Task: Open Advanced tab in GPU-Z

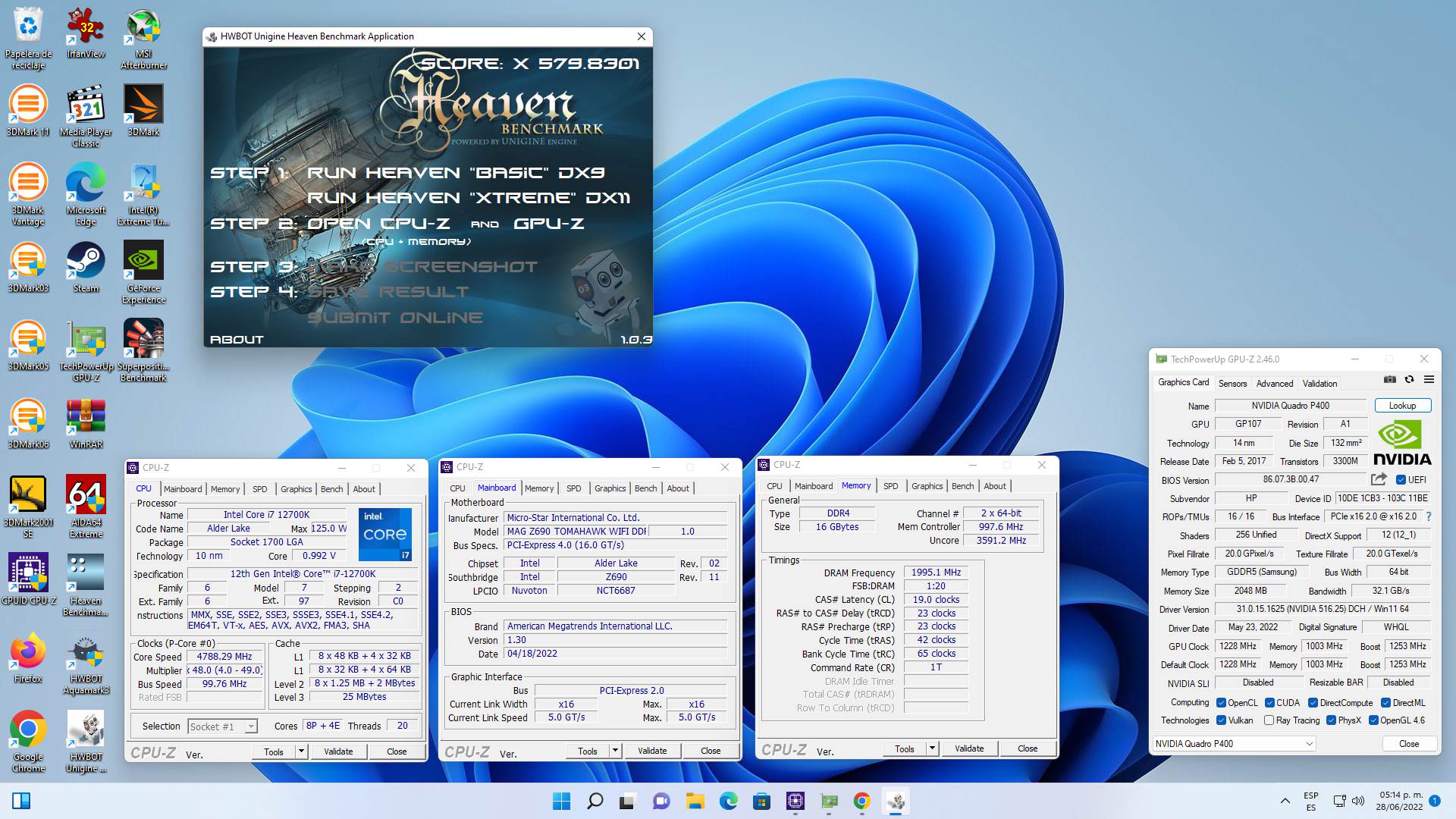Action: [1274, 384]
